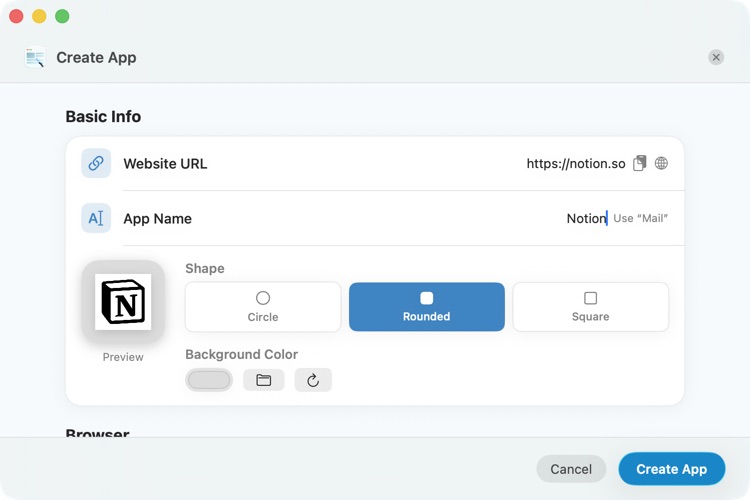Select the Circle shape option
The width and height of the screenshot is (750, 500).
263,307
